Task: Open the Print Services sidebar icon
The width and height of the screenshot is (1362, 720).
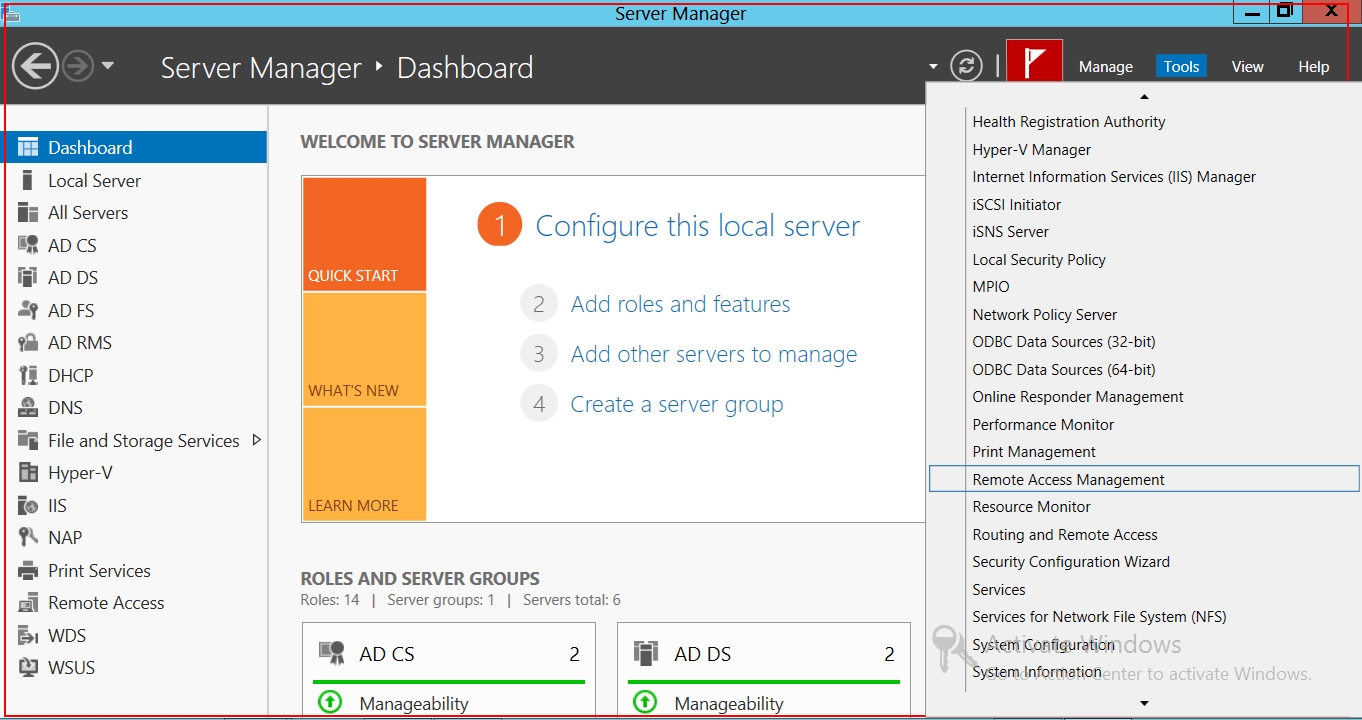Action: coord(28,571)
